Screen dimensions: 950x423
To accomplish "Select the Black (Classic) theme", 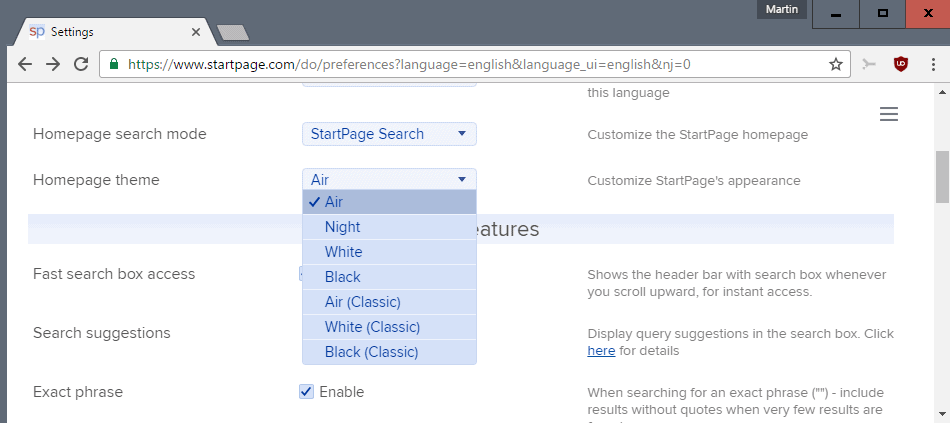I will tap(390, 351).
